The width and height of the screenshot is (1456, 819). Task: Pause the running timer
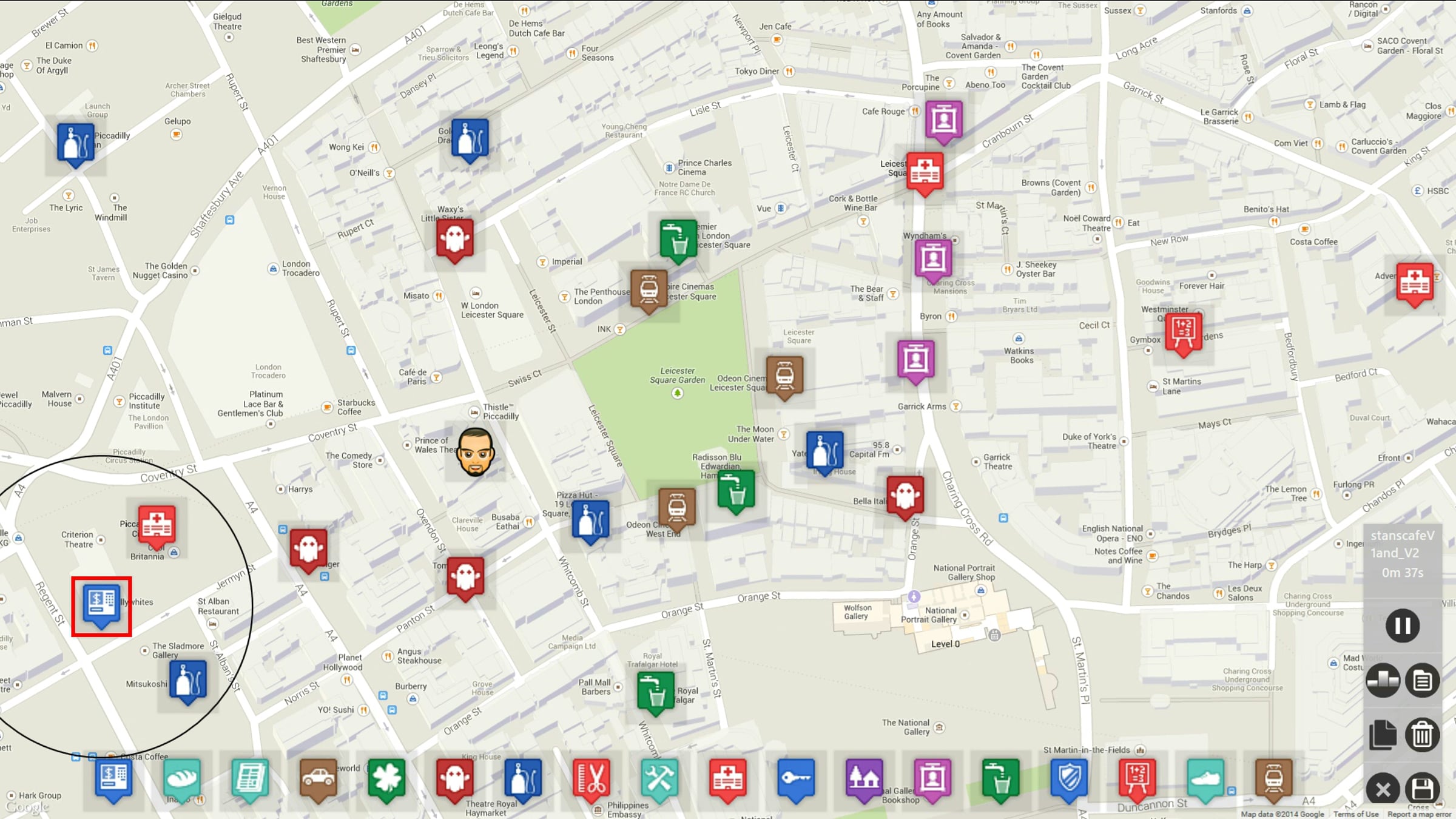pyautogui.click(x=1403, y=625)
